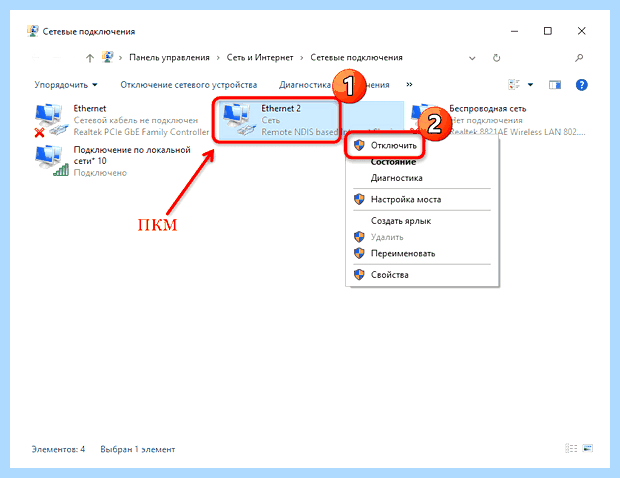This screenshot has width=620, height=478.
Task: Show more toolbar commands chevron
Action: [409, 85]
